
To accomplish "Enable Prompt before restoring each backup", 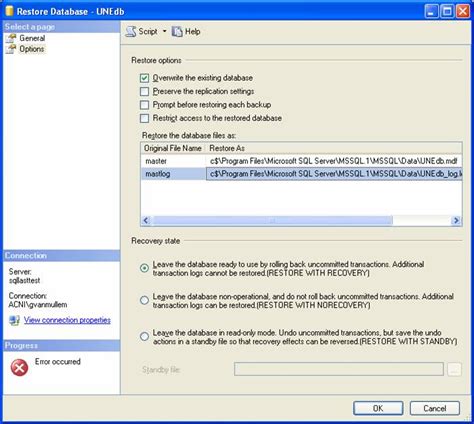I will click(144, 105).
